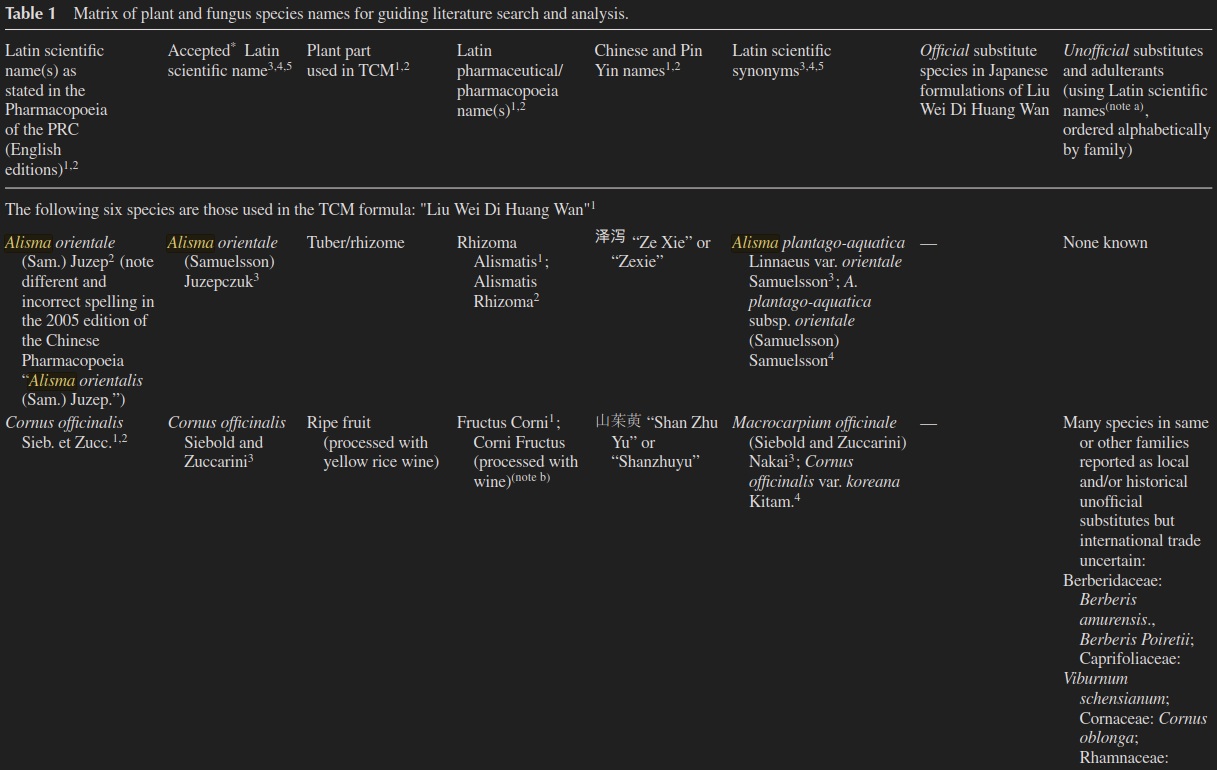
Task: Click the highlighted "Alisma" in plantago-aquatica synonym cell
Action: click(754, 243)
